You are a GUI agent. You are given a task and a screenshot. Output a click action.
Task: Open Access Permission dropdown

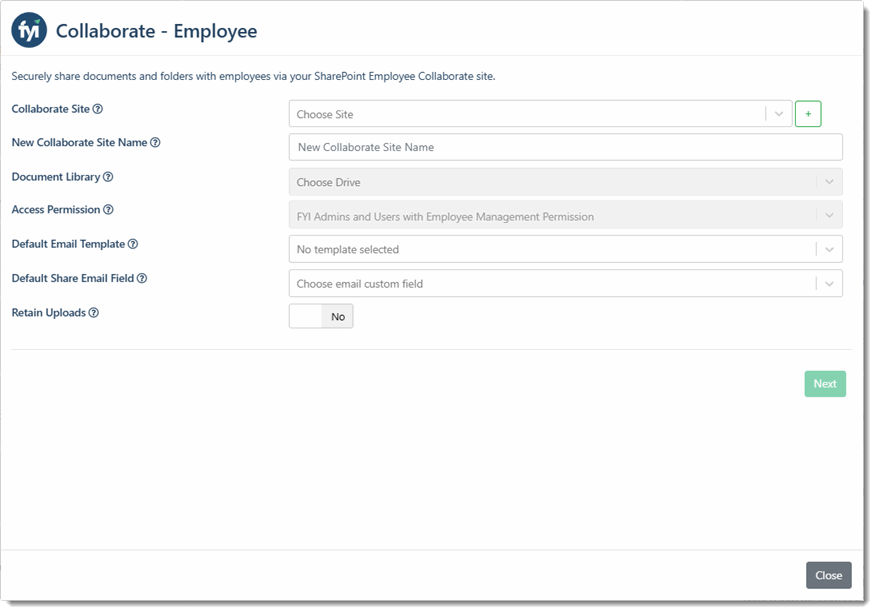coord(565,216)
